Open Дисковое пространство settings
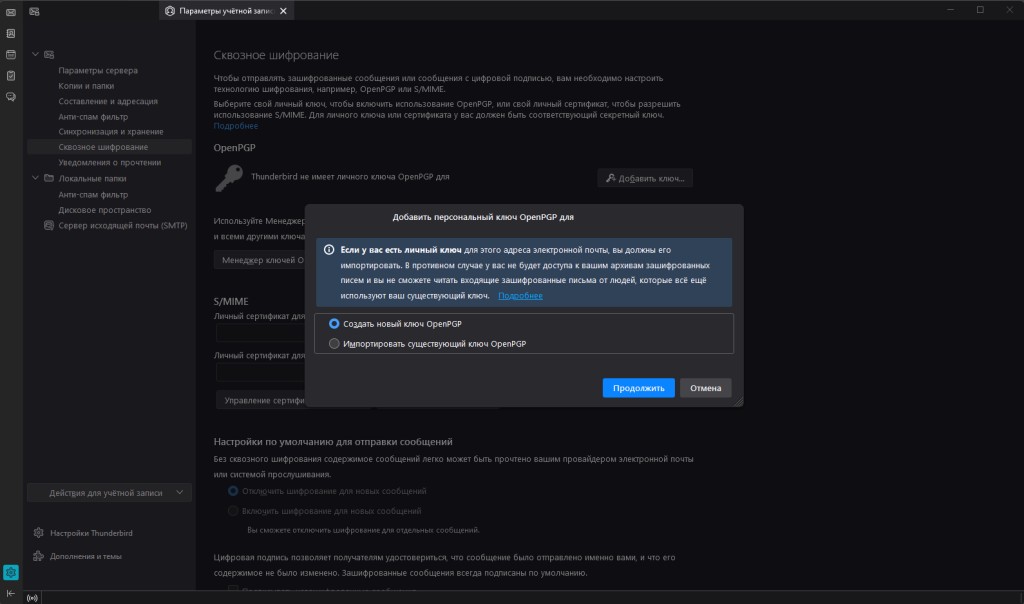The width and height of the screenshot is (1024, 604). pos(104,210)
